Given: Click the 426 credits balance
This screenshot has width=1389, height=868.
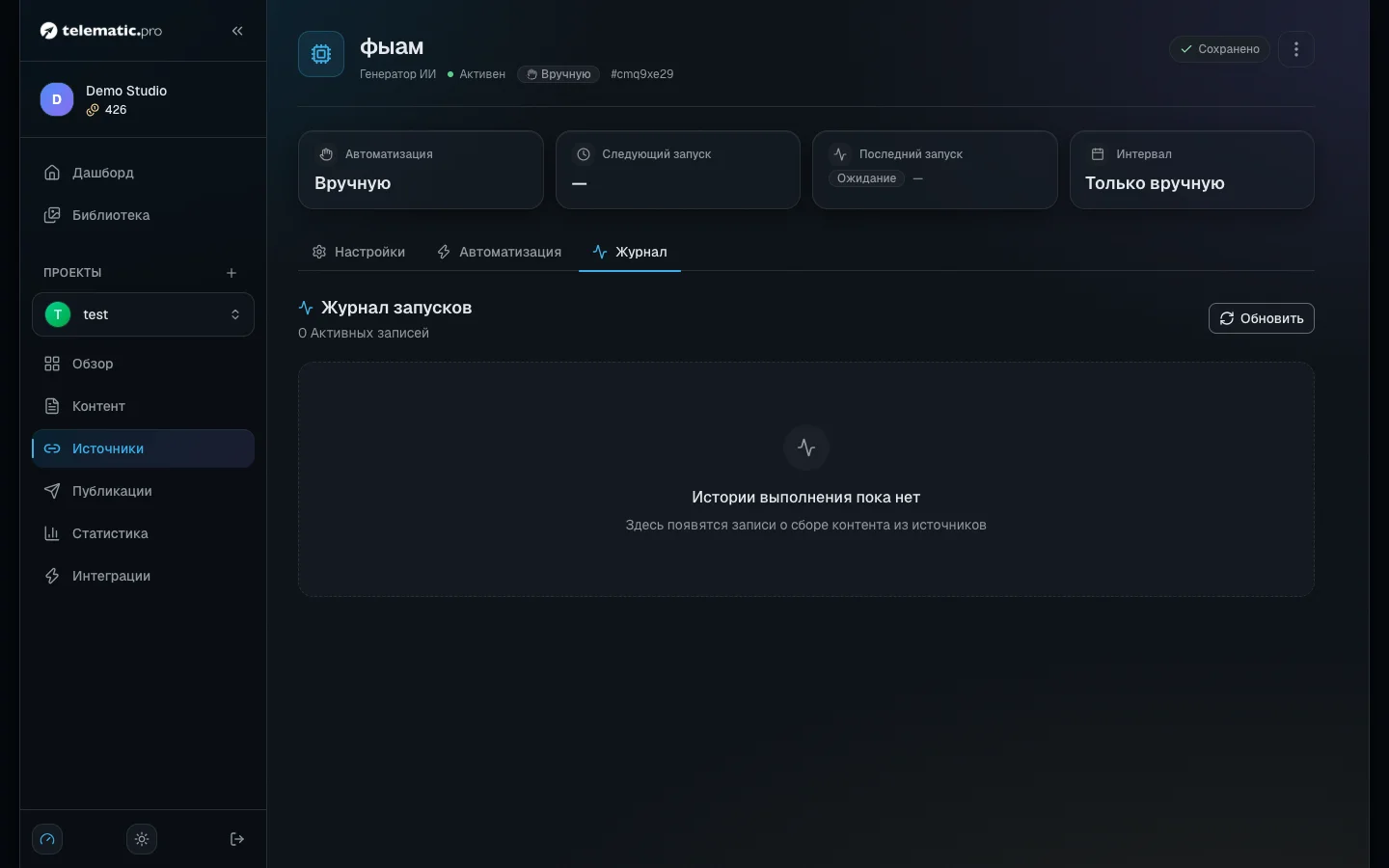Looking at the screenshot, I should (107, 110).
